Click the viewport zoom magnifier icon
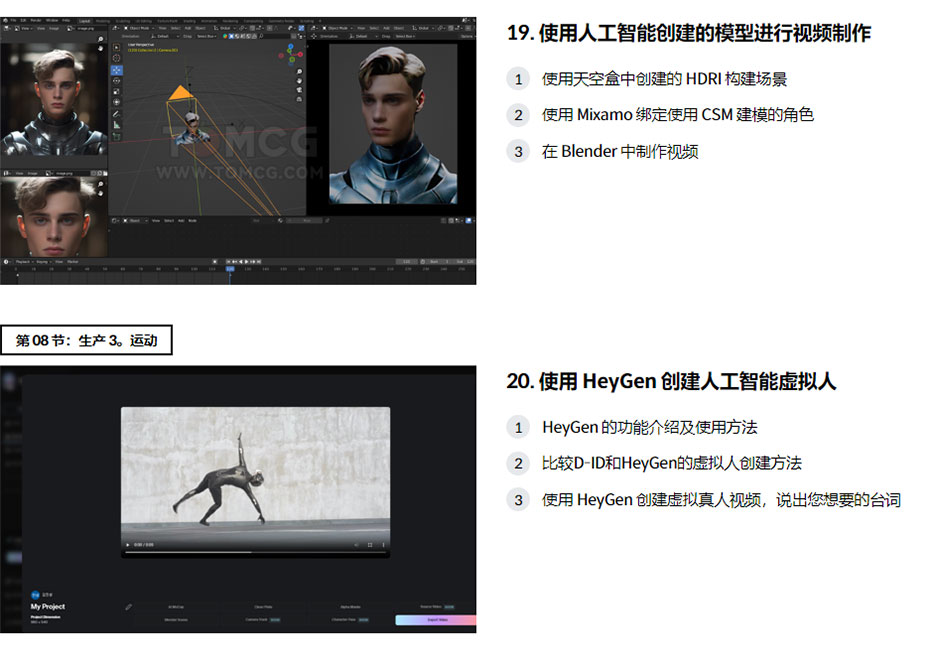 pyautogui.click(x=300, y=72)
